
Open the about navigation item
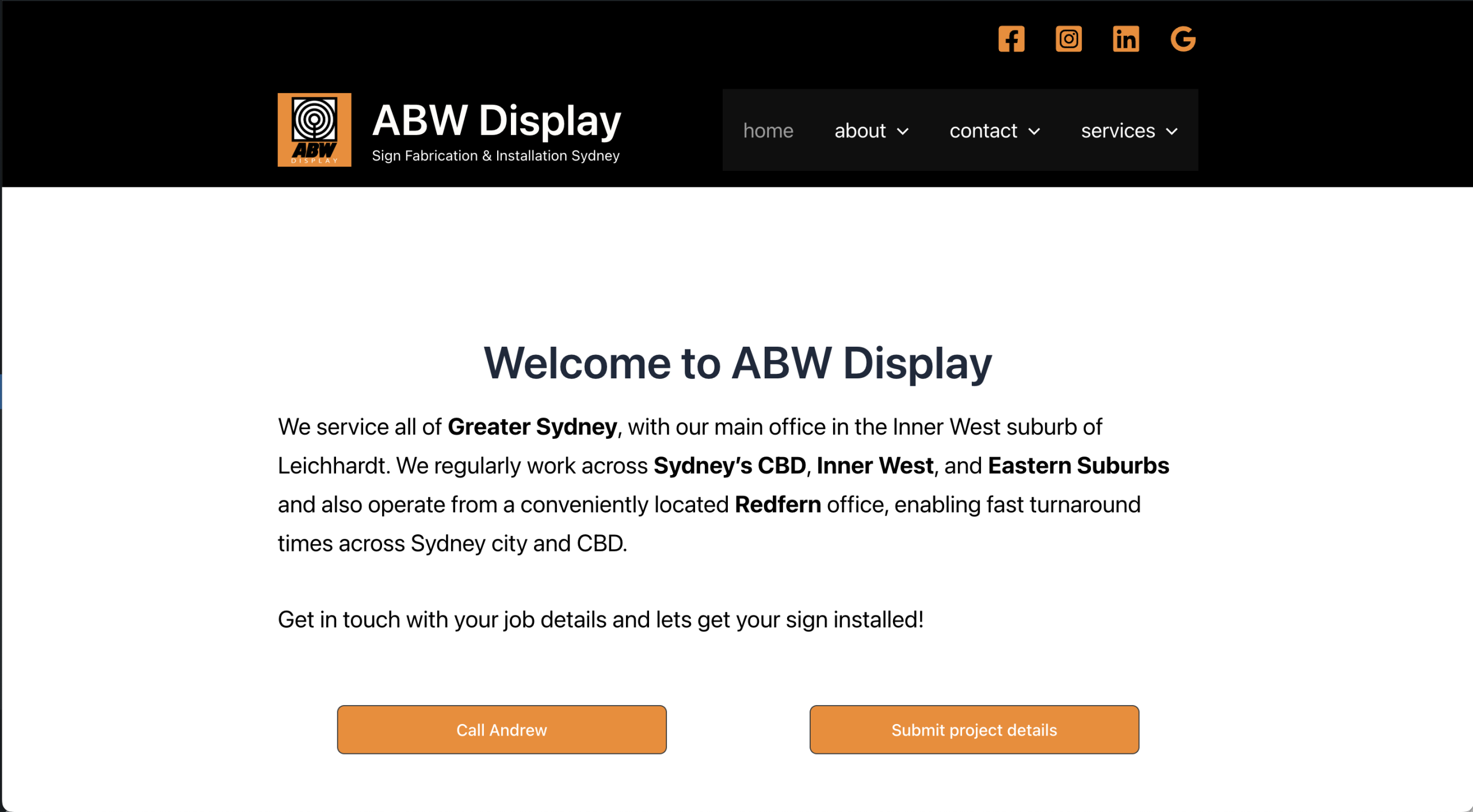coord(860,131)
